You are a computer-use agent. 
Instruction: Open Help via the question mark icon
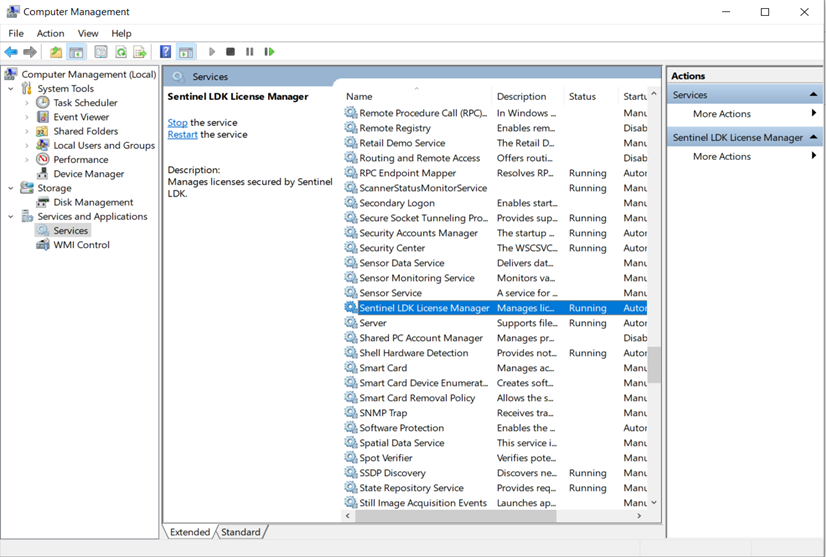click(x=166, y=52)
